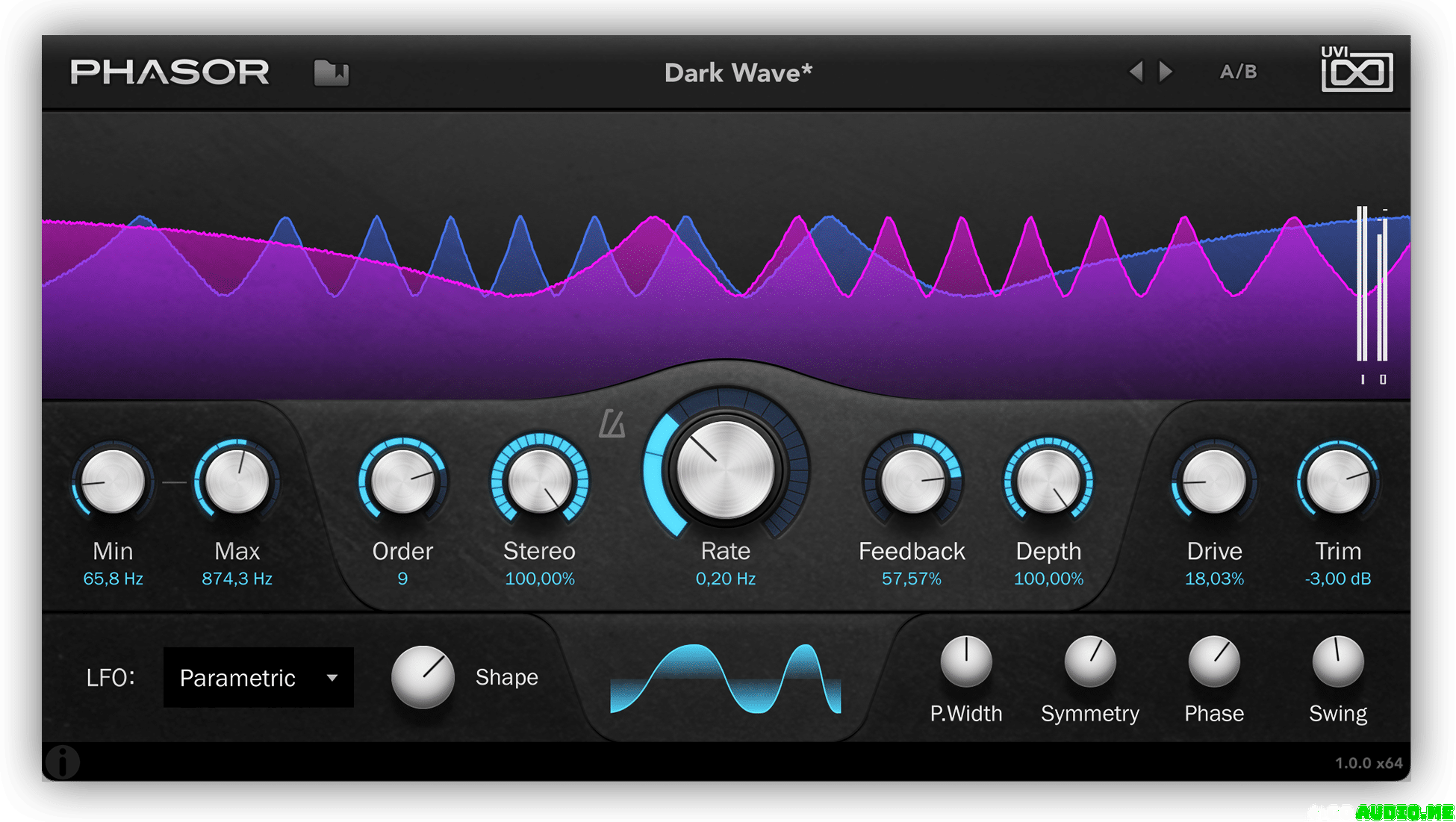Viewport: 1456px width, 822px height.
Task: Toggle the A/B comparison switch
Action: tap(1238, 72)
